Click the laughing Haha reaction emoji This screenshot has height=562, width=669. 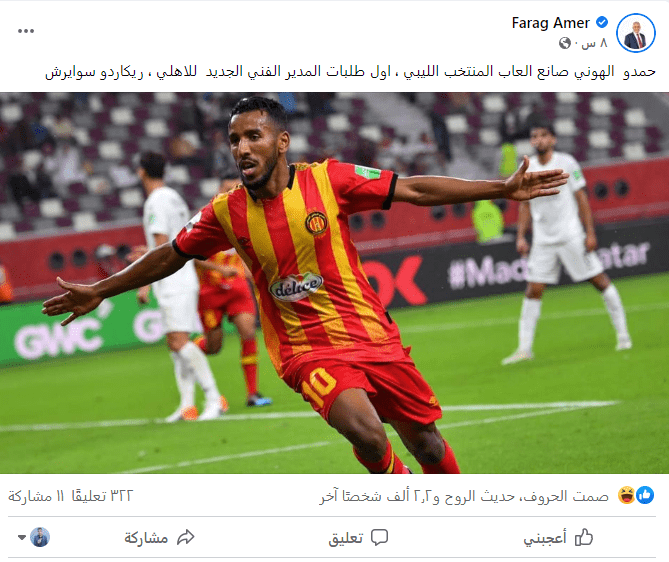[x=626, y=495]
